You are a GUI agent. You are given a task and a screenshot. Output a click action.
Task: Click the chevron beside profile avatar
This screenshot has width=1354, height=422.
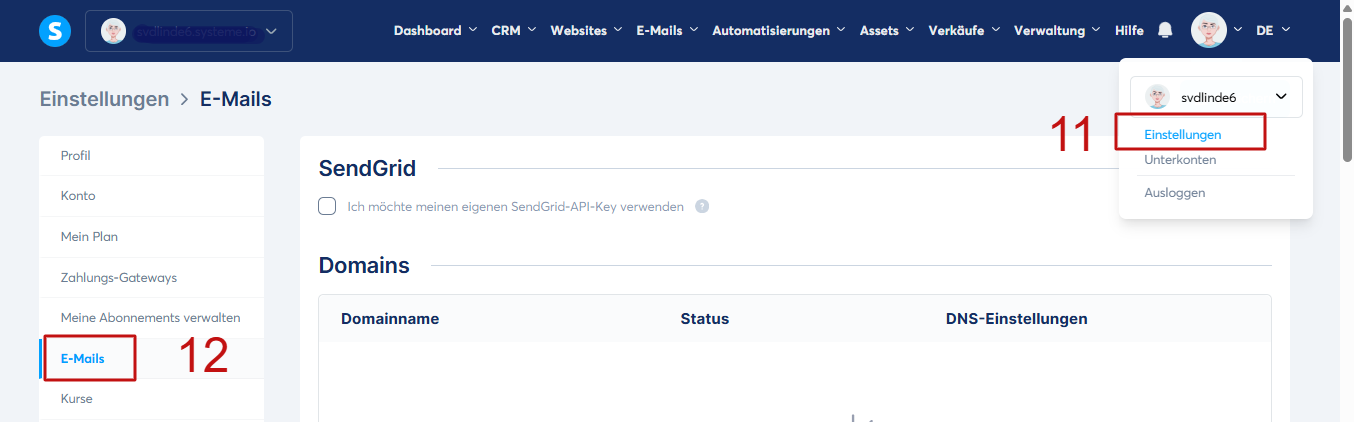coord(1240,31)
